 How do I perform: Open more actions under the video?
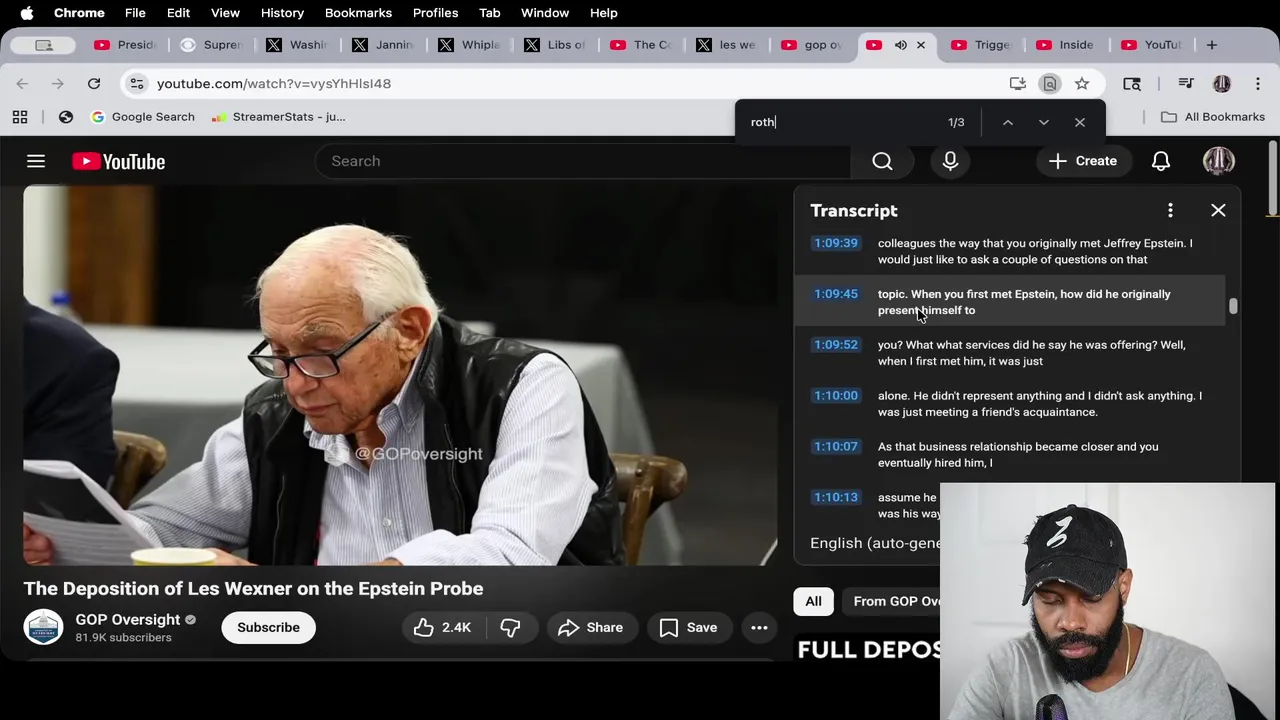759,628
